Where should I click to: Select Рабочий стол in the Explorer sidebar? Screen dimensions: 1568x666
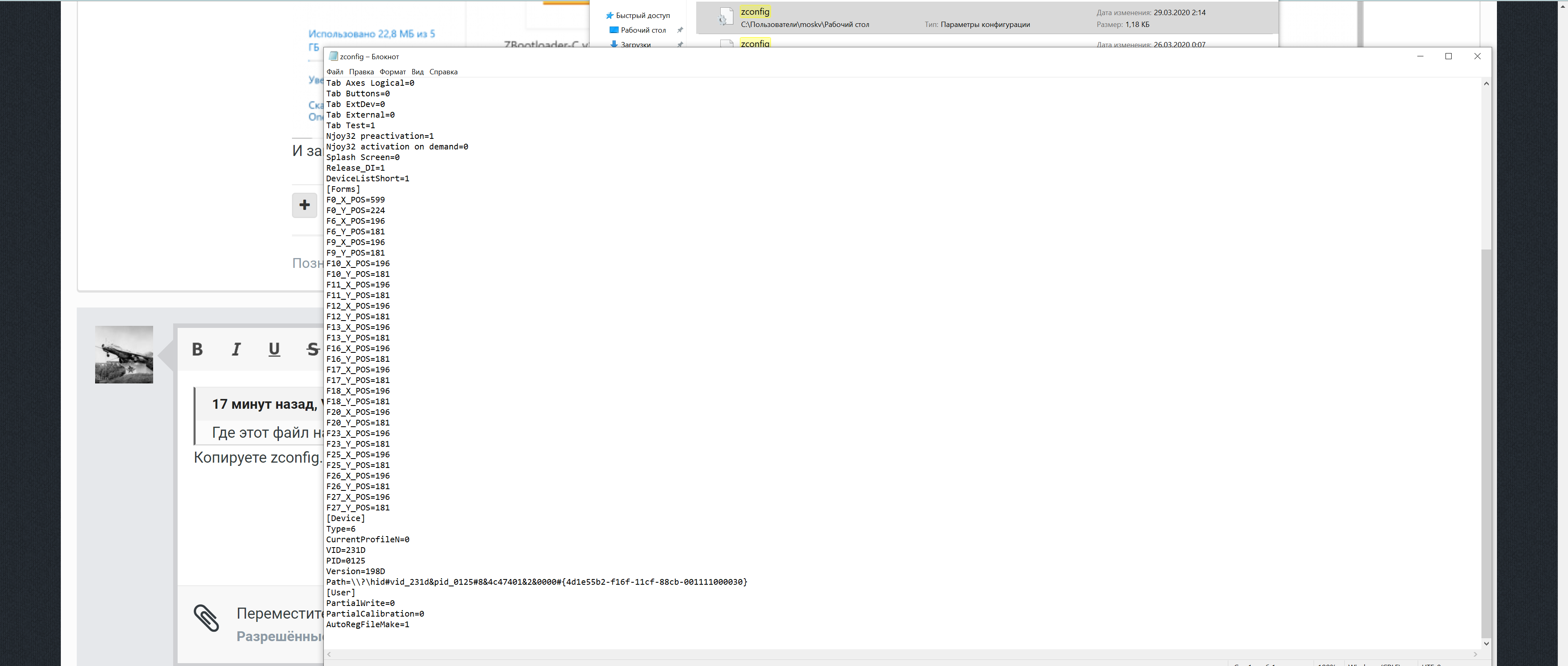(x=643, y=31)
